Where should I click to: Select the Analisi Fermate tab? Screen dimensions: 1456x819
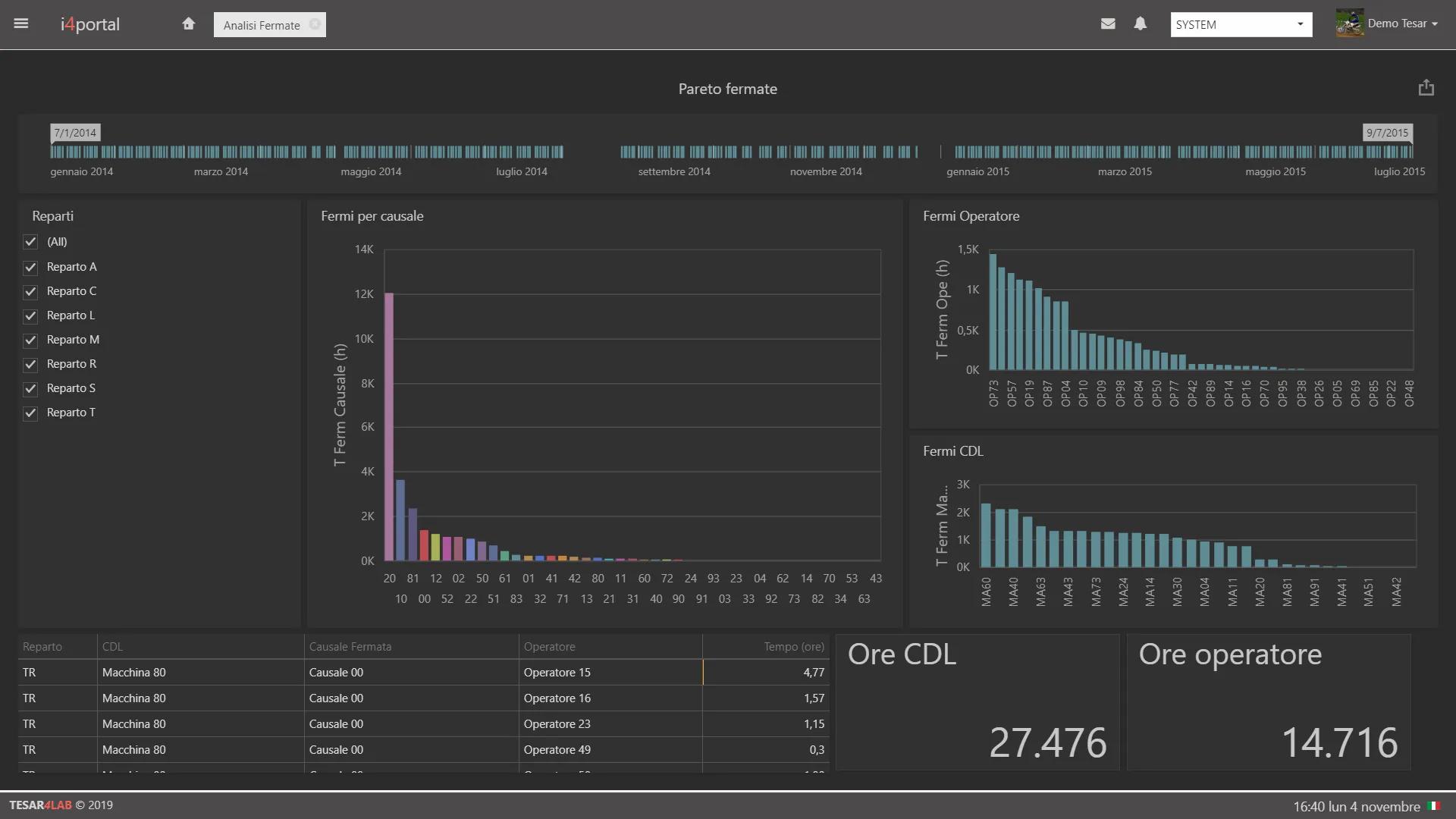point(262,25)
